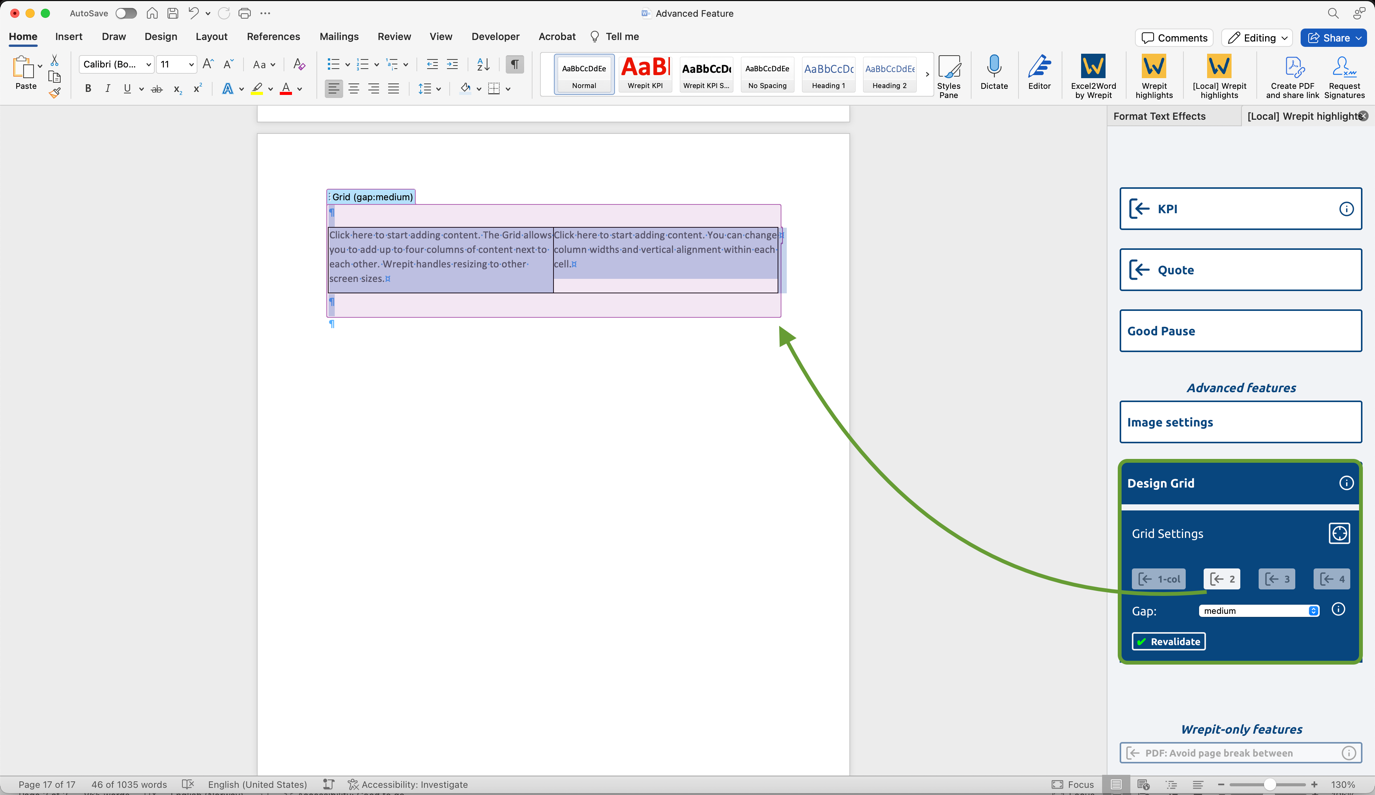Image resolution: width=1375 pixels, height=795 pixels.
Task: Select the 1-col grid layout
Action: coord(1159,579)
